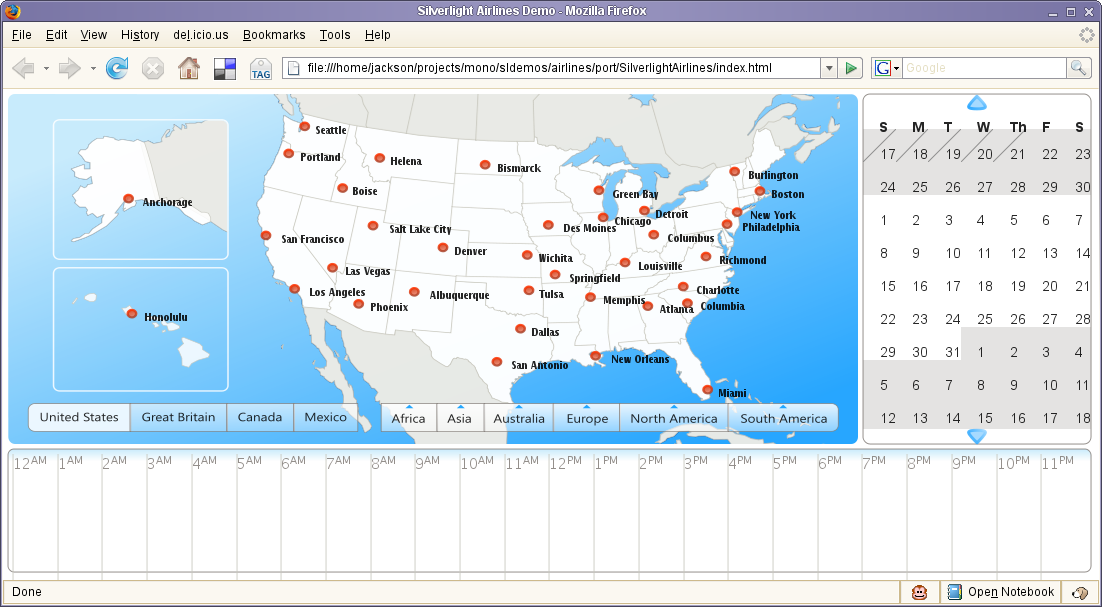Image resolution: width=1102 pixels, height=607 pixels.
Task: Select the Bismarck city marker
Action: tap(485, 164)
